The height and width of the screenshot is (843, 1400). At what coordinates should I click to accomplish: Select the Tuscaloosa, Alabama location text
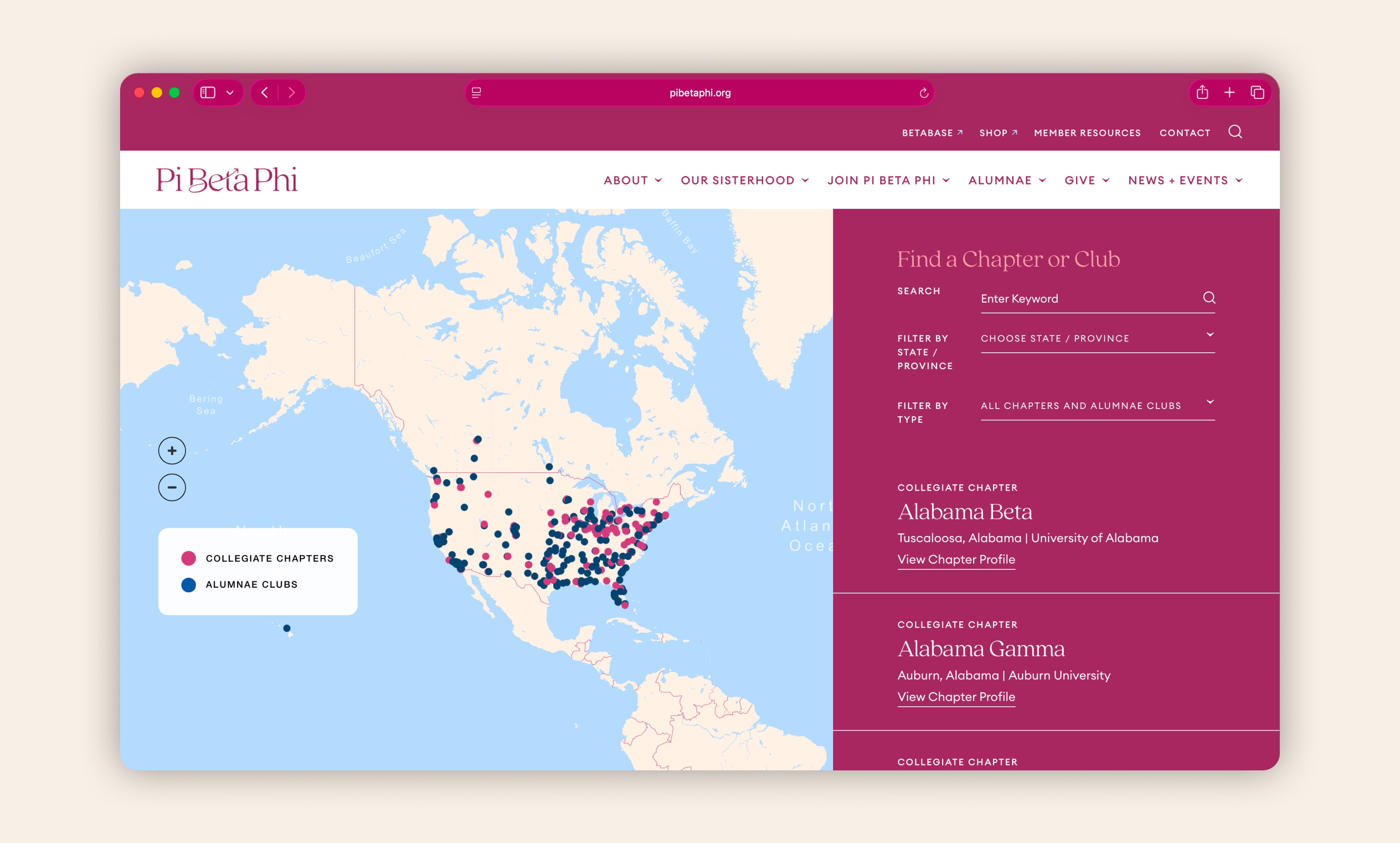(959, 538)
